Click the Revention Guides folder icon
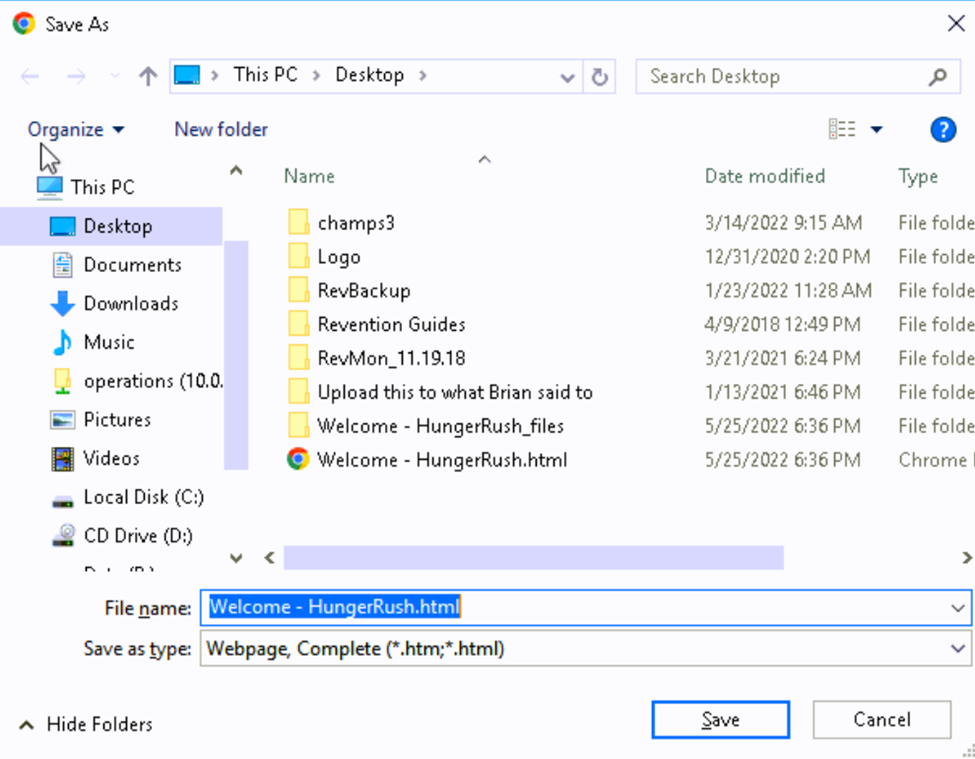 (x=298, y=324)
